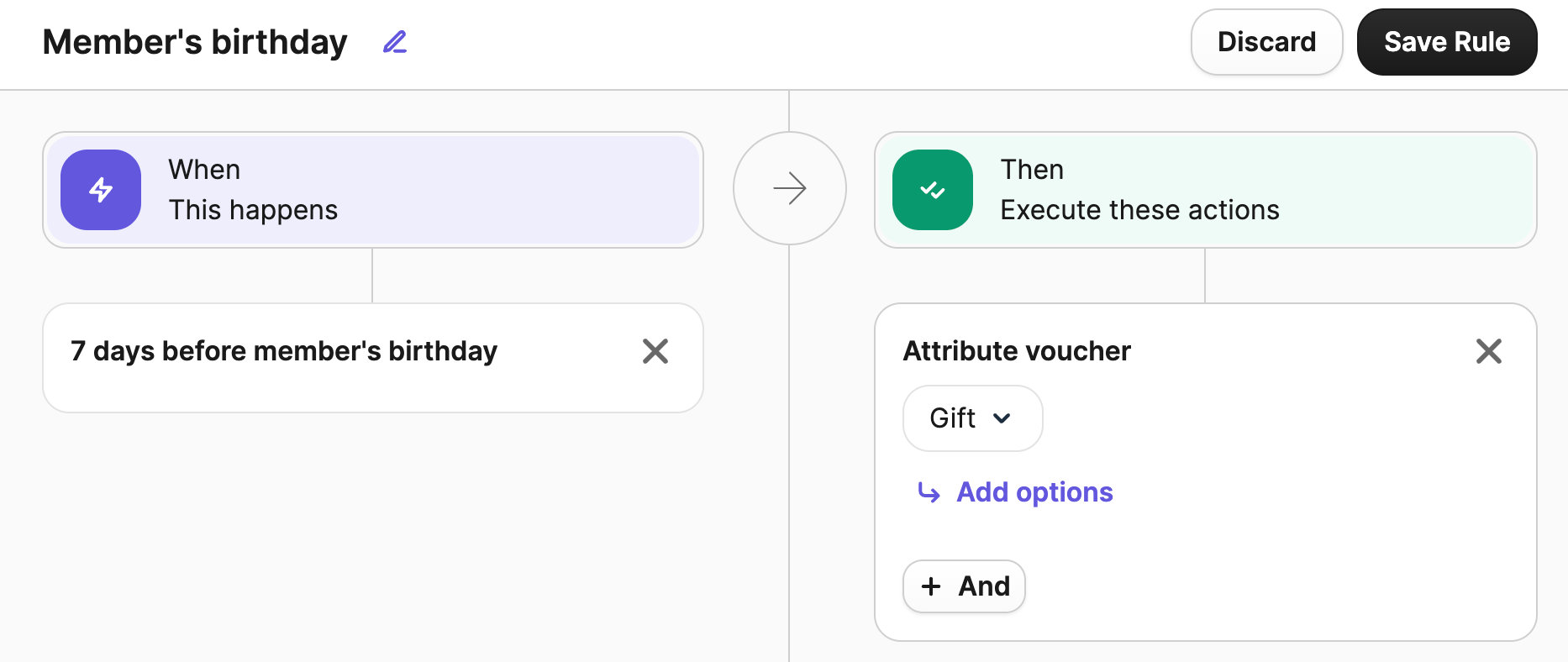Discard the rule changes
The height and width of the screenshot is (662, 1568).
(x=1266, y=42)
